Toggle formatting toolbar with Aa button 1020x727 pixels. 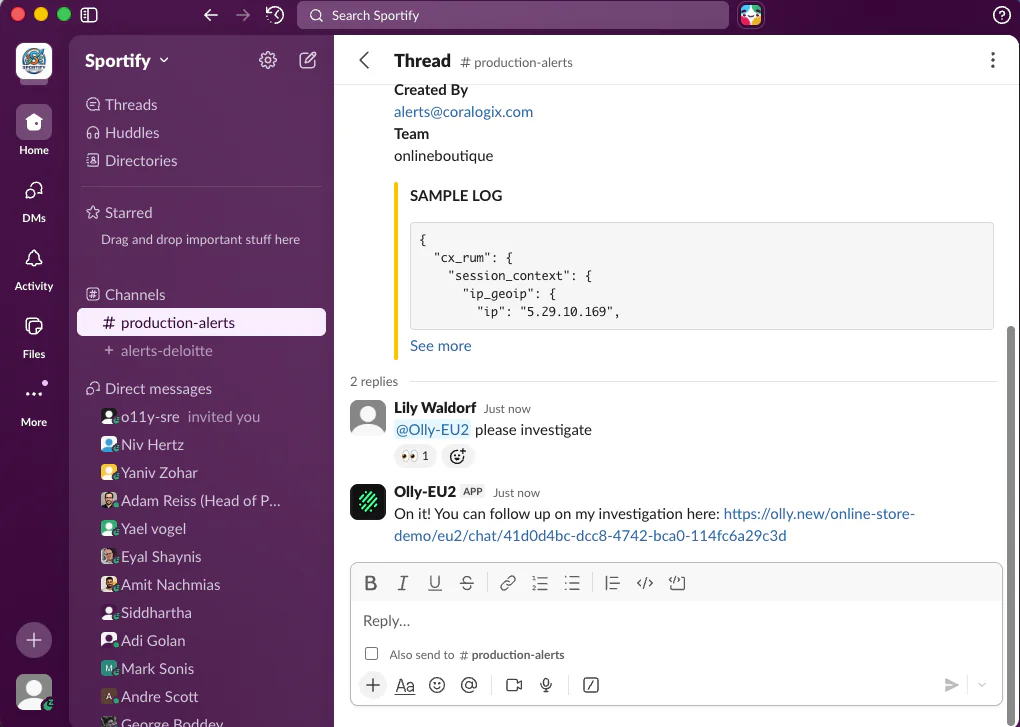point(405,685)
